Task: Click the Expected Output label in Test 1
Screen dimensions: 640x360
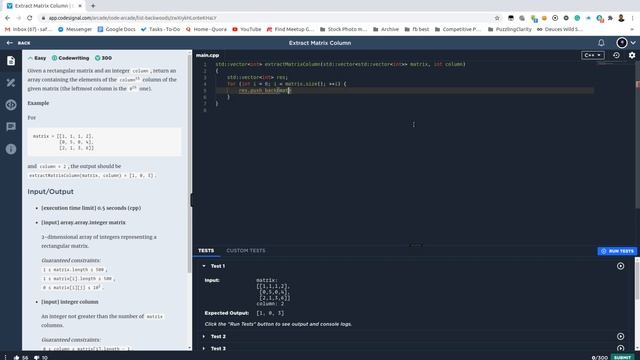Action: click(x=227, y=313)
